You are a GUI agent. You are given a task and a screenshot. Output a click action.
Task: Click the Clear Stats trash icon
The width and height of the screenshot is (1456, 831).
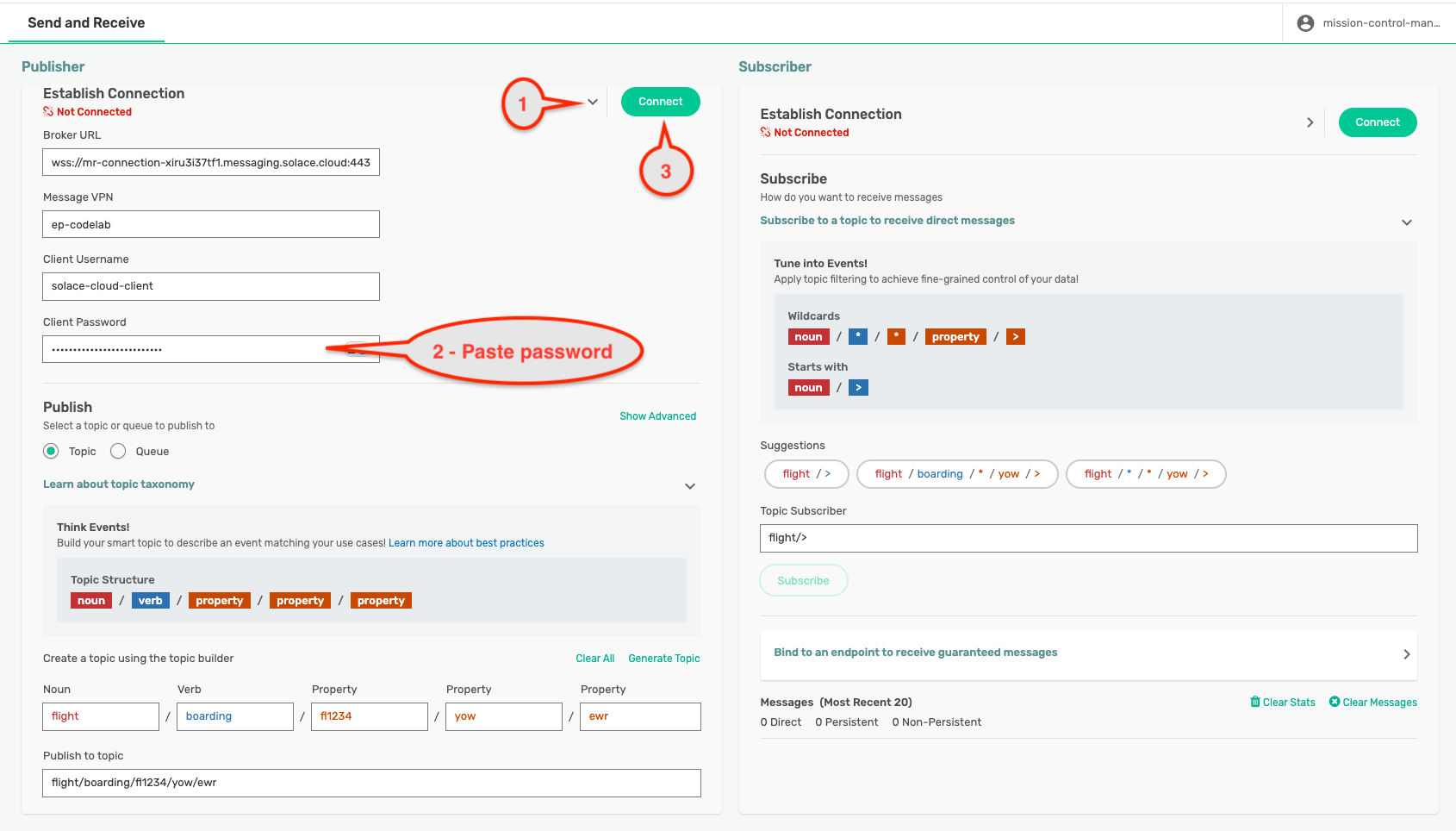tap(1255, 702)
